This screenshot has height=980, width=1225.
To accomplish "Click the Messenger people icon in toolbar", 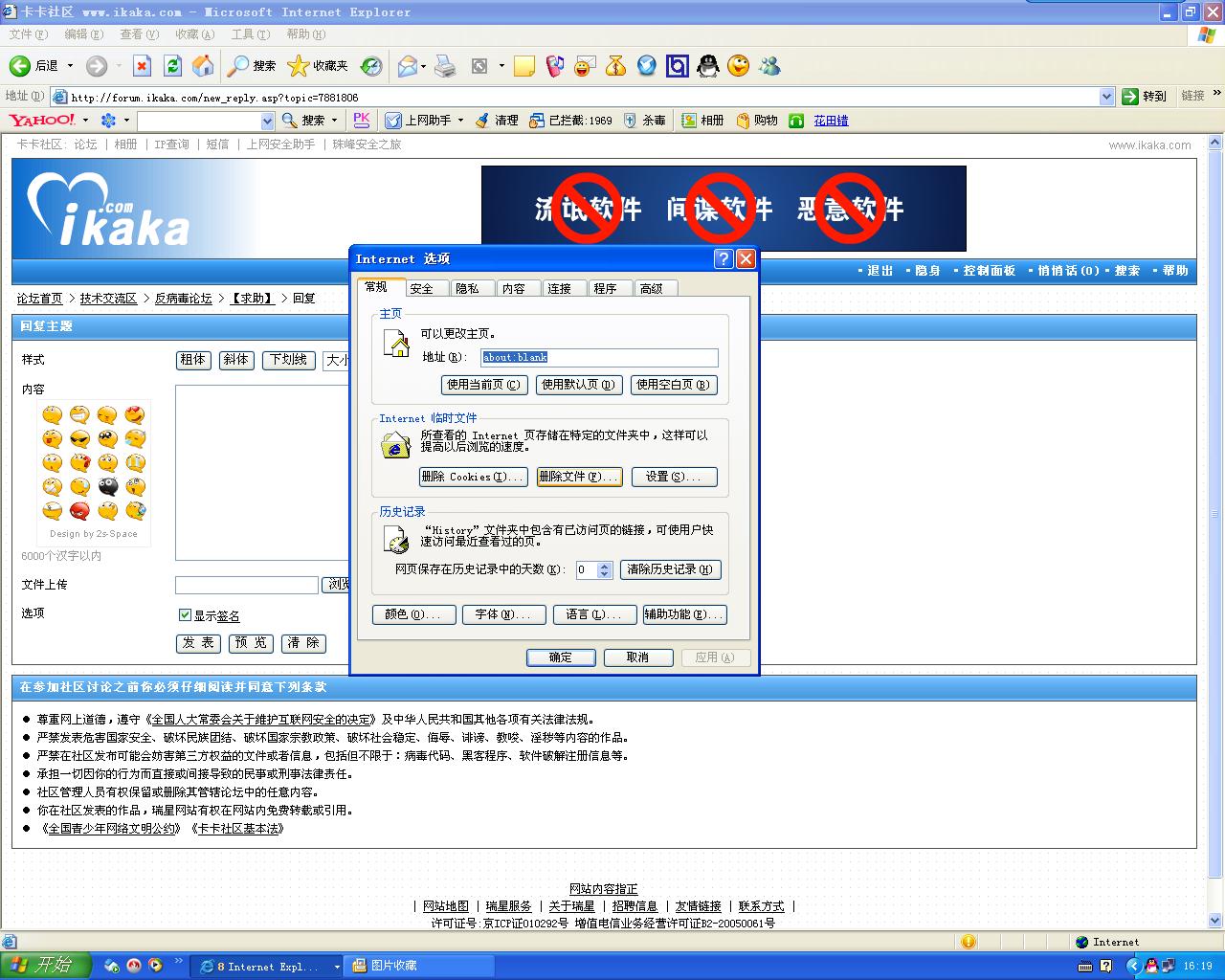I will (x=769, y=66).
